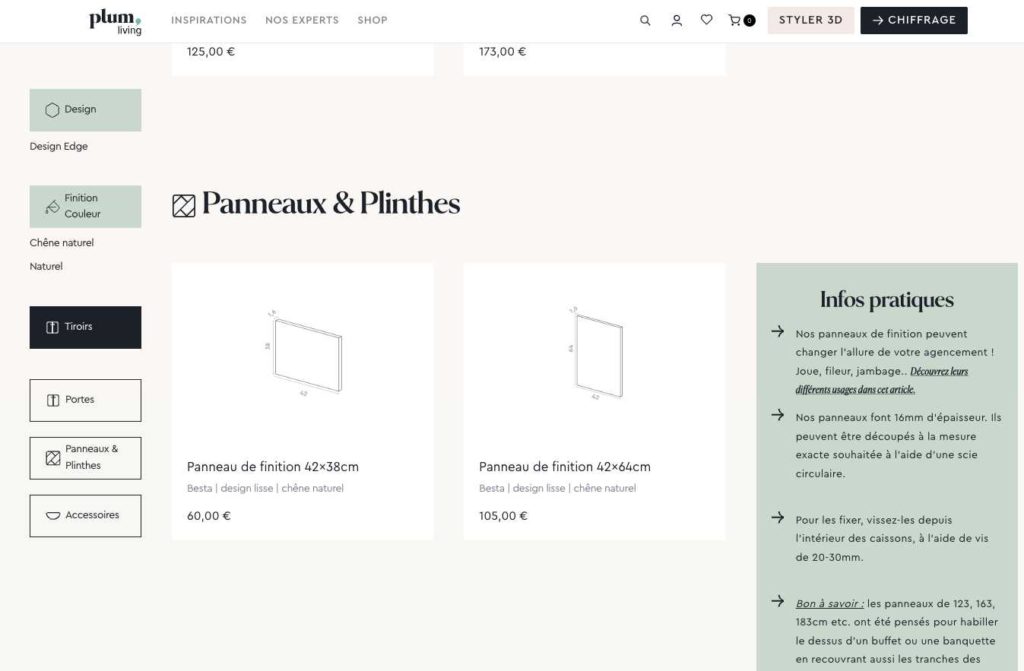Click the Design hexagon filter icon
The width and height of the screenshot is (1024, 671).
[52, 110]
